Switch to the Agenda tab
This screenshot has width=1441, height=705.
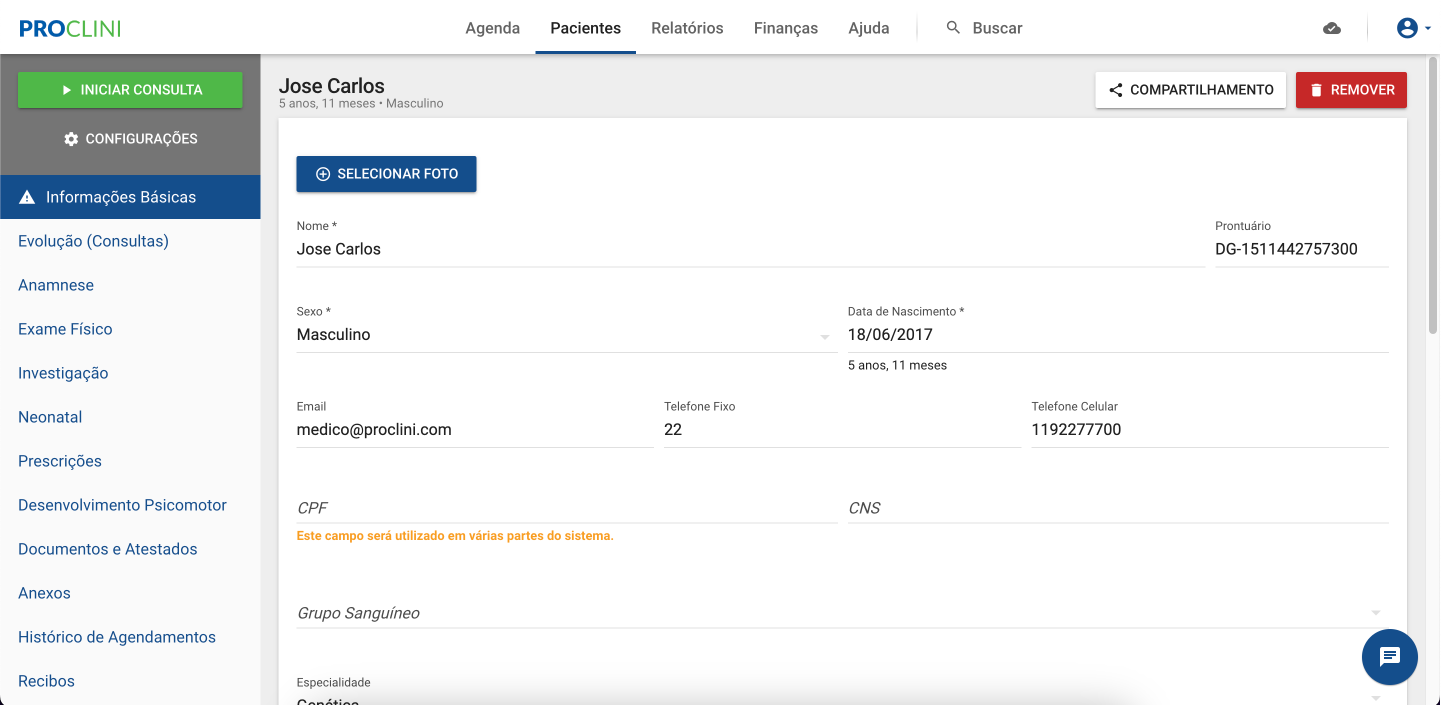pos(492,28)
